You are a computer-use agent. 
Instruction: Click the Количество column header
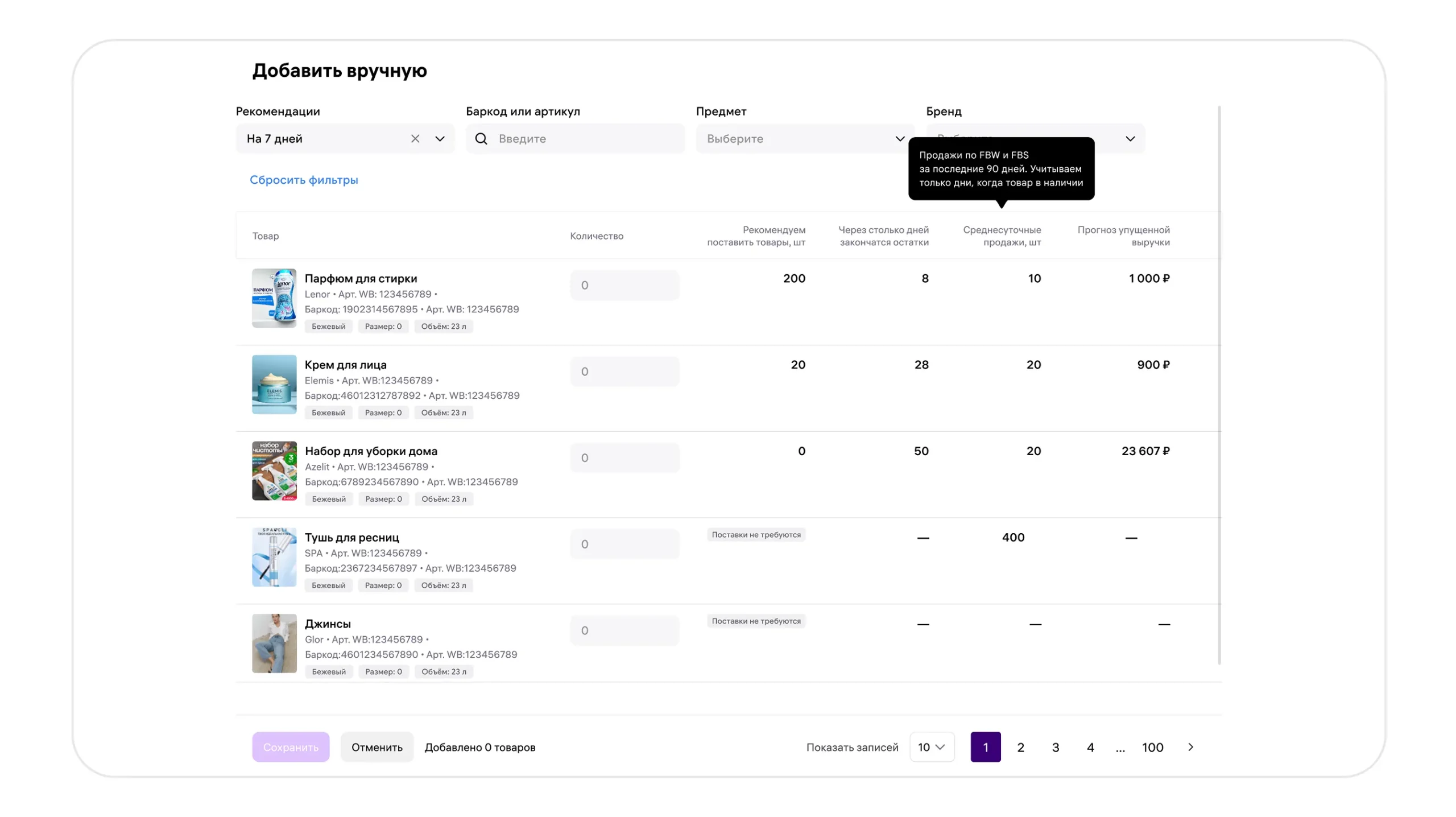(597, 236)
